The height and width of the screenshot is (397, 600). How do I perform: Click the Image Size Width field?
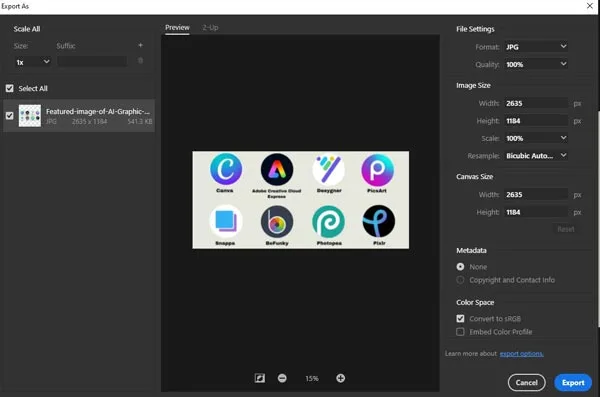pos(536,103)
